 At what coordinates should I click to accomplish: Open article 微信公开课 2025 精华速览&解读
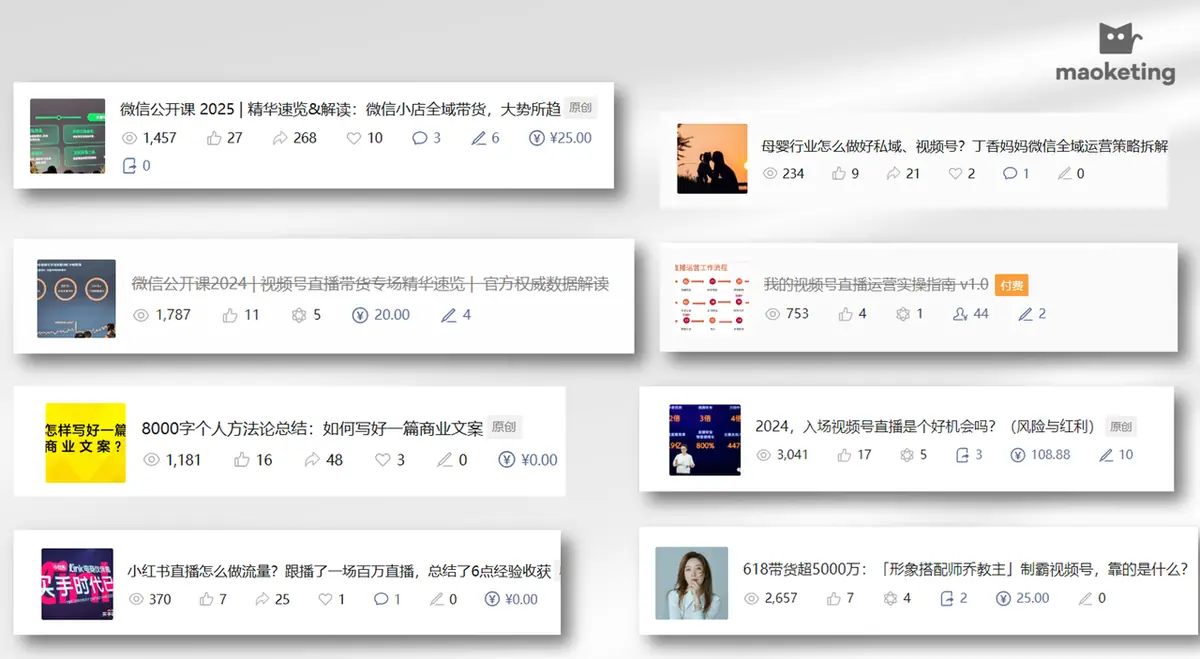340,109
